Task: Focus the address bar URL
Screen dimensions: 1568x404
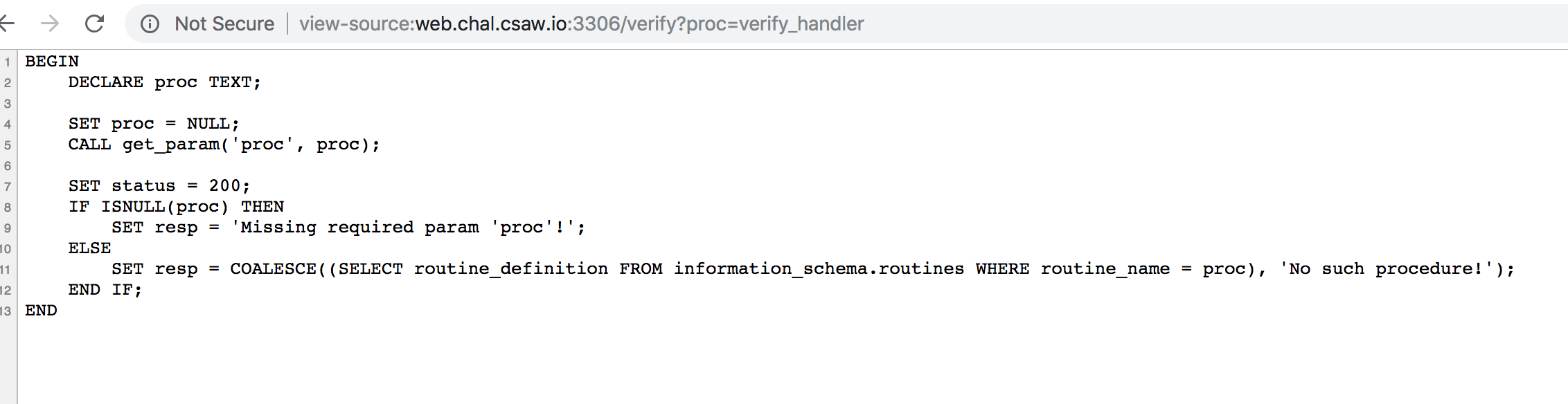Action: coord(582,24)
